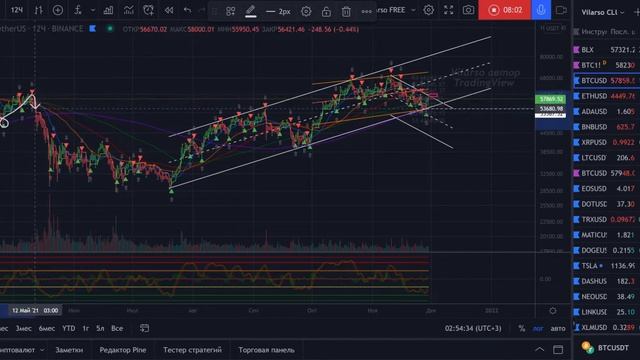
Task: Change the line color pencil tool
Action: (x=251, y=11)
